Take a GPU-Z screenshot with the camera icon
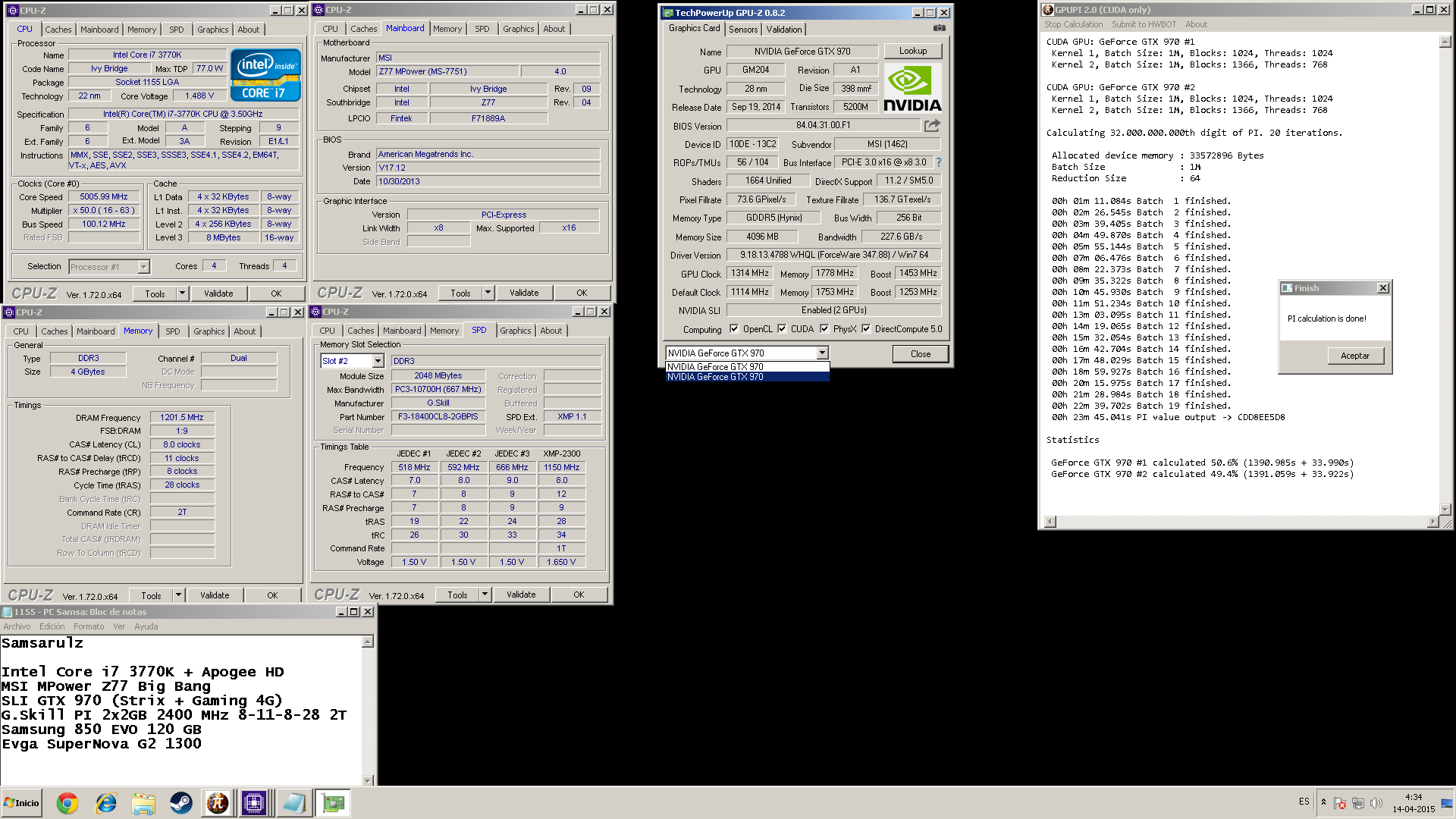 coord(940,28)
